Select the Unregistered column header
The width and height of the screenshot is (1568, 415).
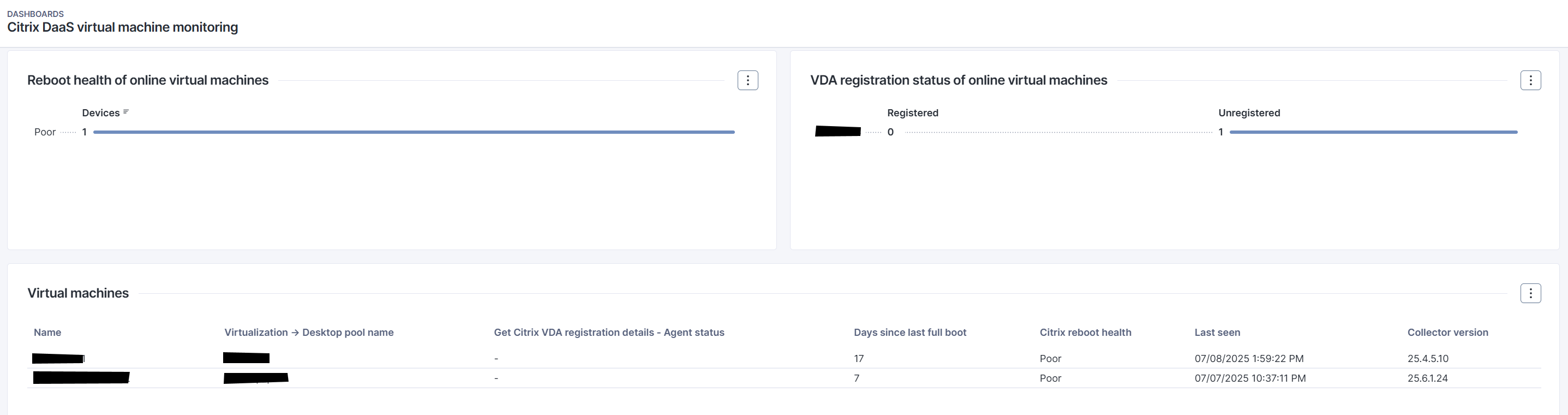(1249, 112)
